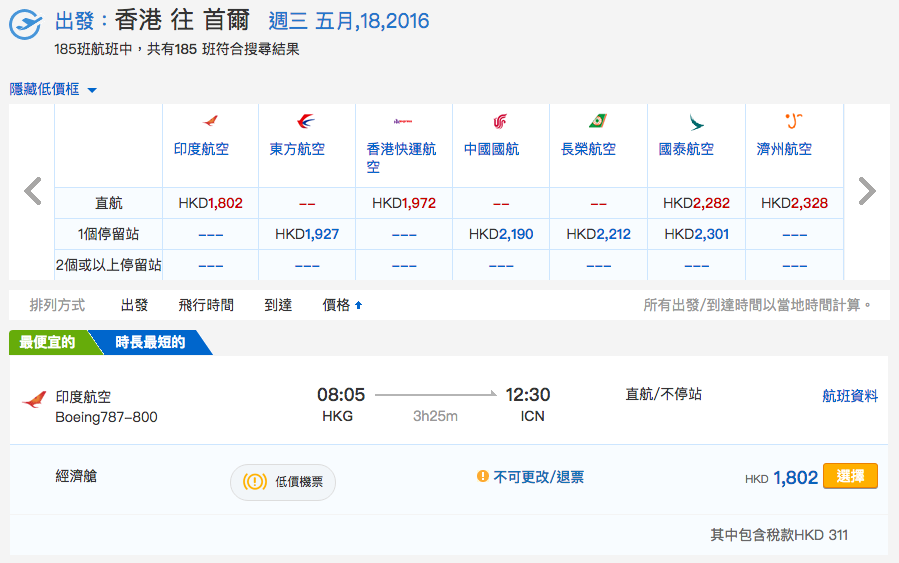Click the Jeju Air orange logo
The image size is (899, 563).
coord(794,121)
